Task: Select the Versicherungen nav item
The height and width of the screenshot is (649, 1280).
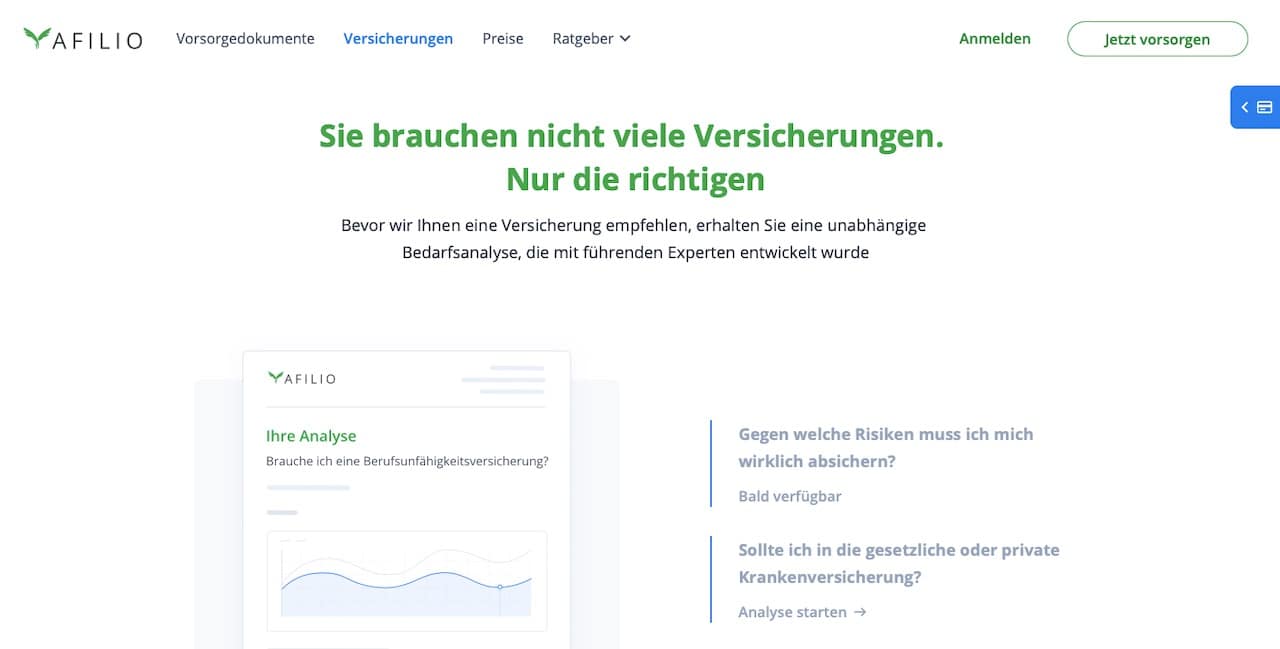Action: (398, 38)
